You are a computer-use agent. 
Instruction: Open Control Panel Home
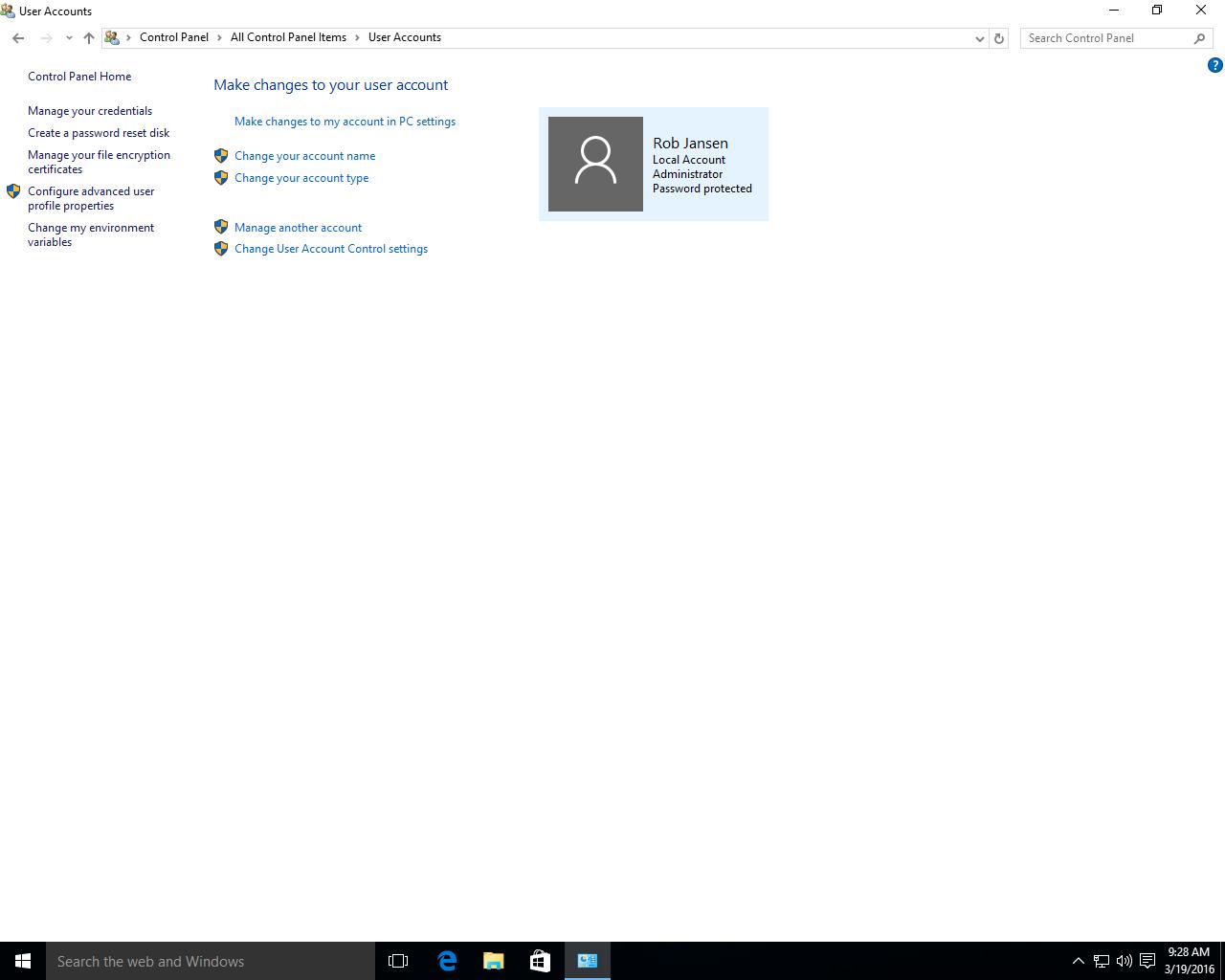79,77
